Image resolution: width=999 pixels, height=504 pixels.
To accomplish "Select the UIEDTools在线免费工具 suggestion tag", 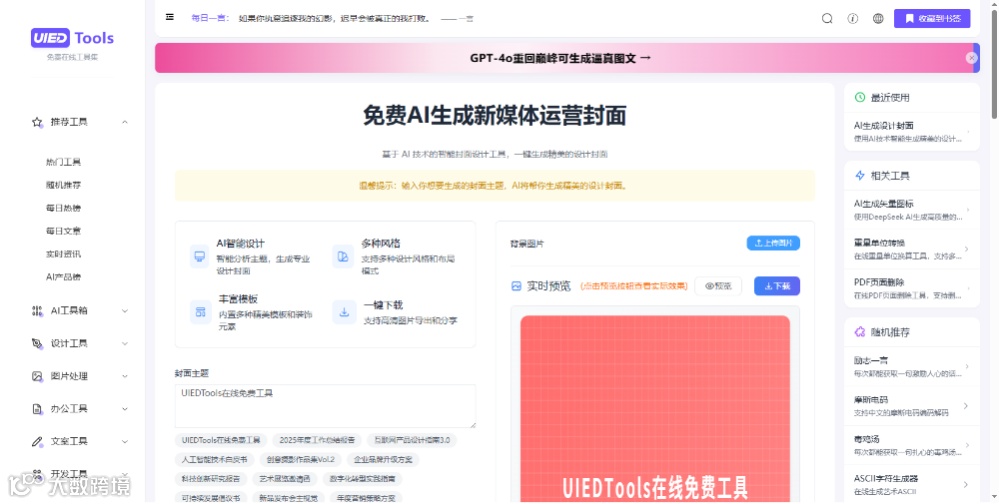I will (x=221, y=440).
